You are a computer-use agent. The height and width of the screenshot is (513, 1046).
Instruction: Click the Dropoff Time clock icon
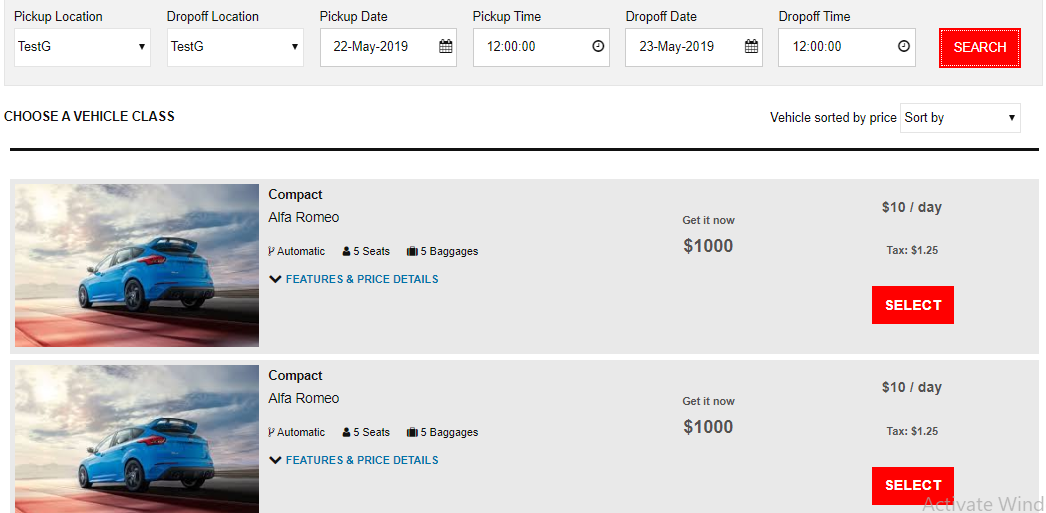[904, 47]
